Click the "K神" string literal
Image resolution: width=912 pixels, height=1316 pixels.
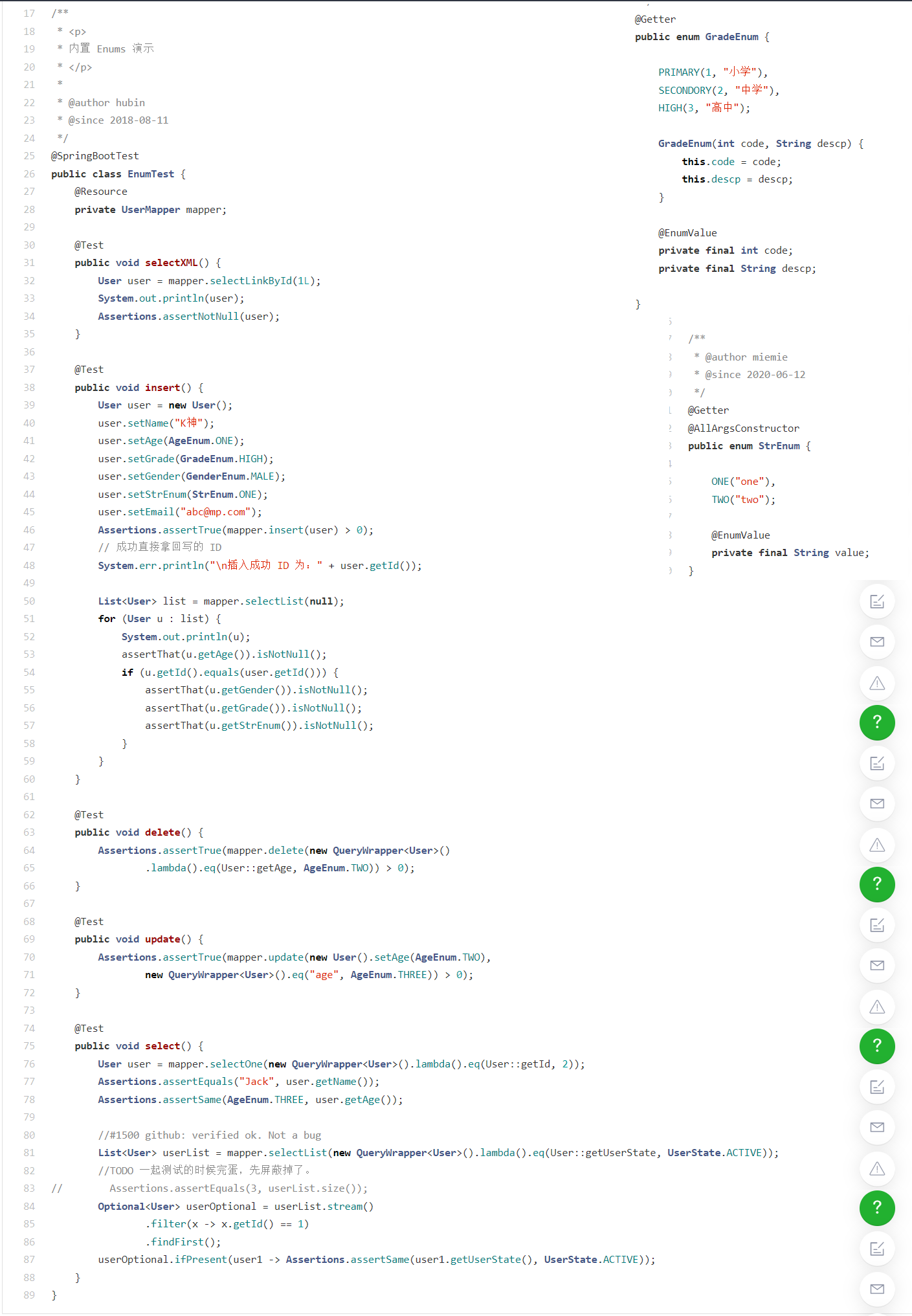(189, 423)
